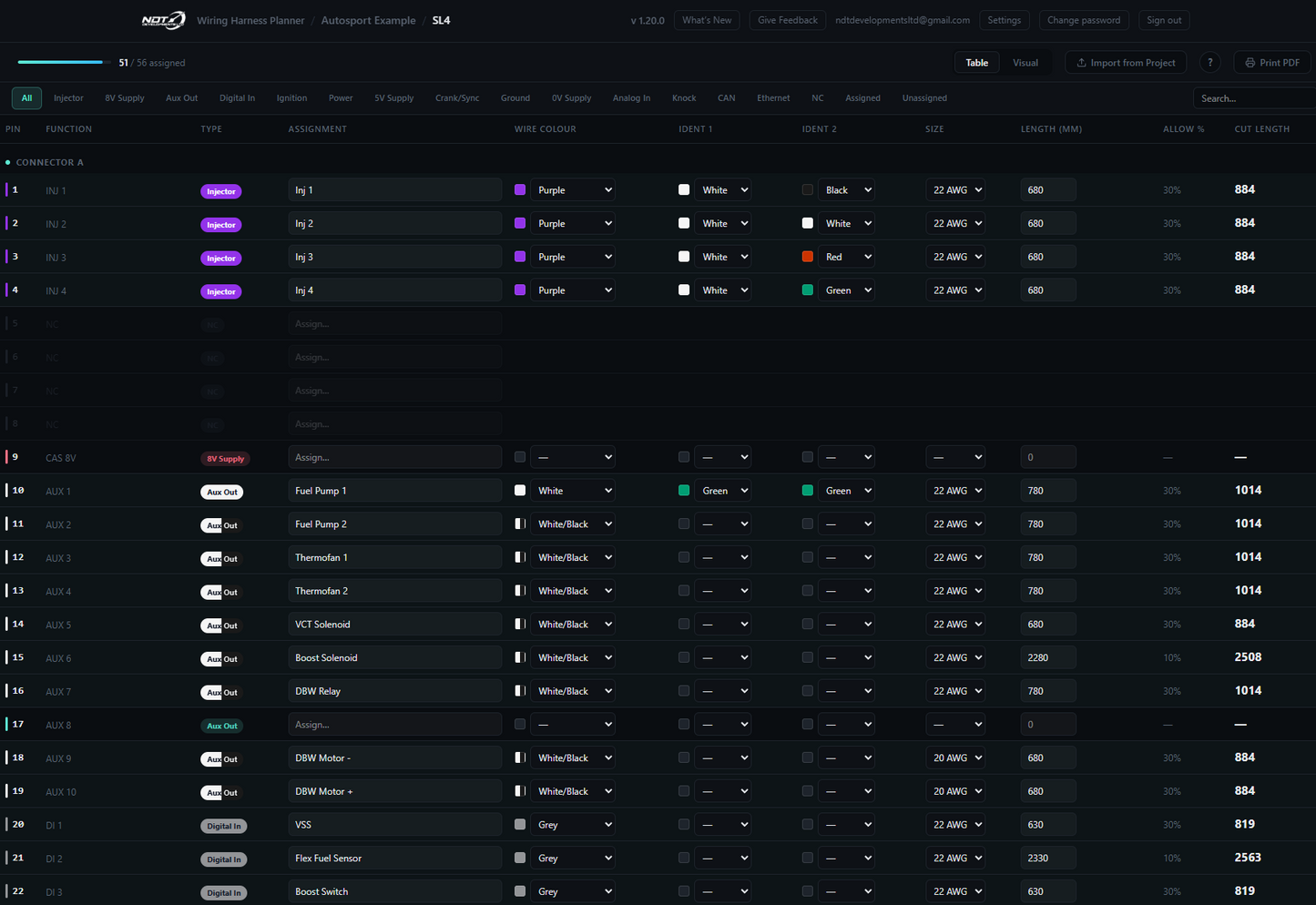Click the White/Black swatch for Fuel Pump 2

[x=520, y=524]
